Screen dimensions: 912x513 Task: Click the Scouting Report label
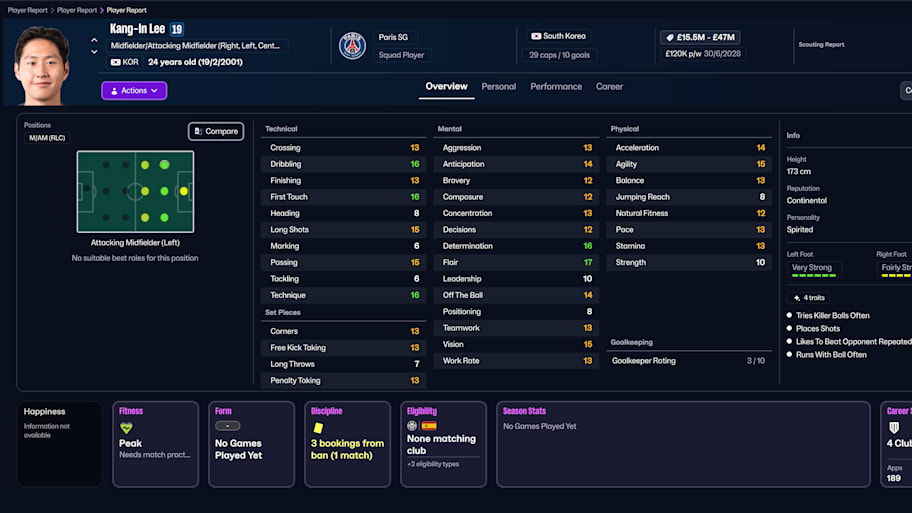(821, 45)
